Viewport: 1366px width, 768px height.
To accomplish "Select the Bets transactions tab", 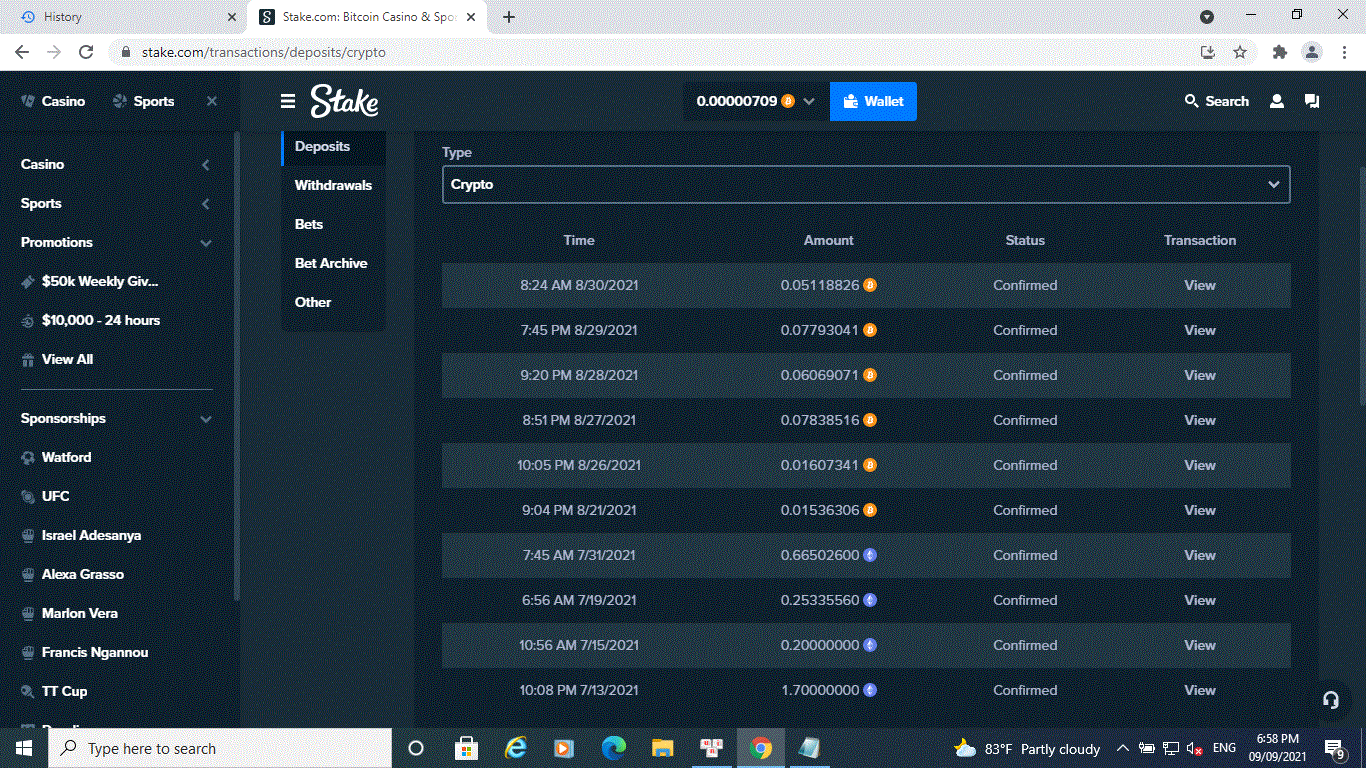I will pyautogui.click(x=309, y=225).
